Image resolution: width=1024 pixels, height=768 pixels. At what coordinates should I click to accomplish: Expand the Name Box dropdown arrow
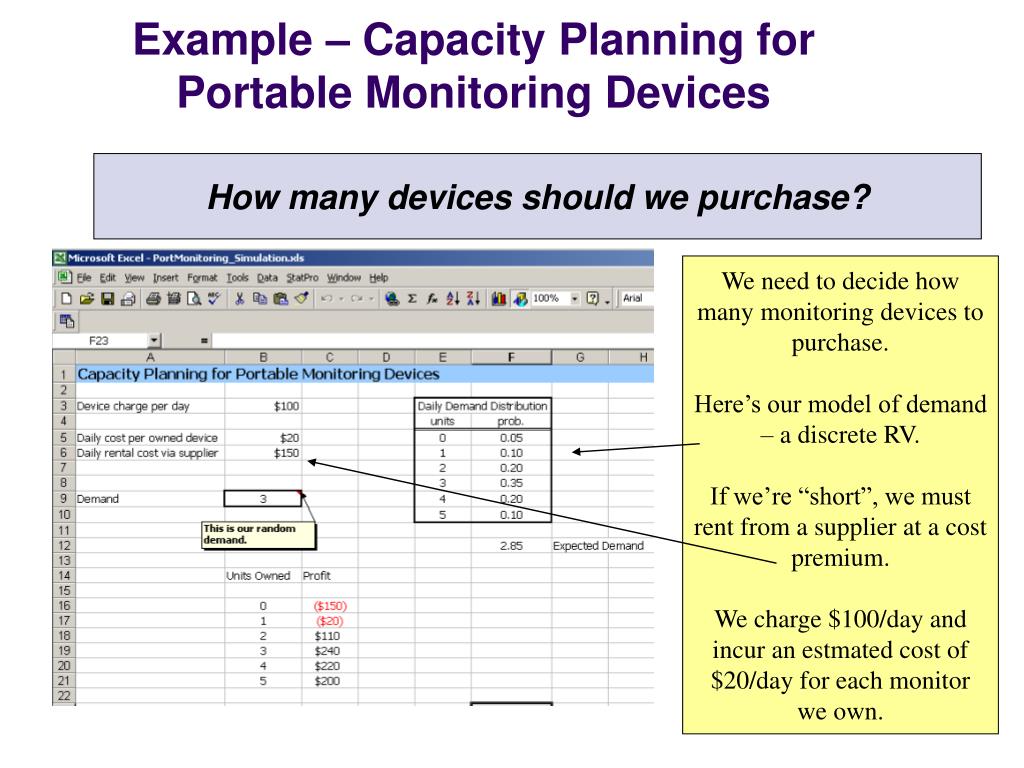tap(153, 340)
